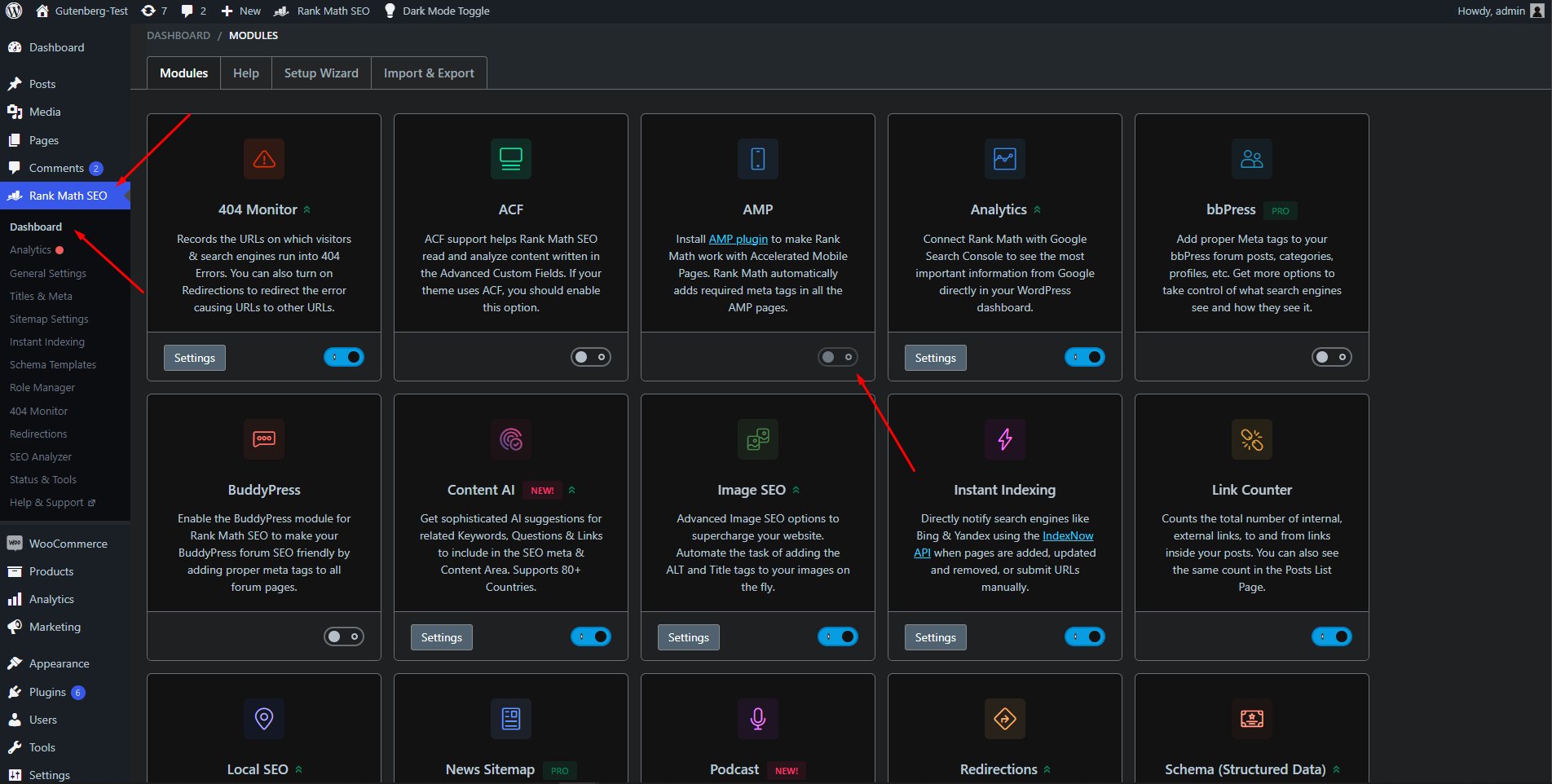
Task: Click the AMP mobile phone icon
Action: [757, 159]
